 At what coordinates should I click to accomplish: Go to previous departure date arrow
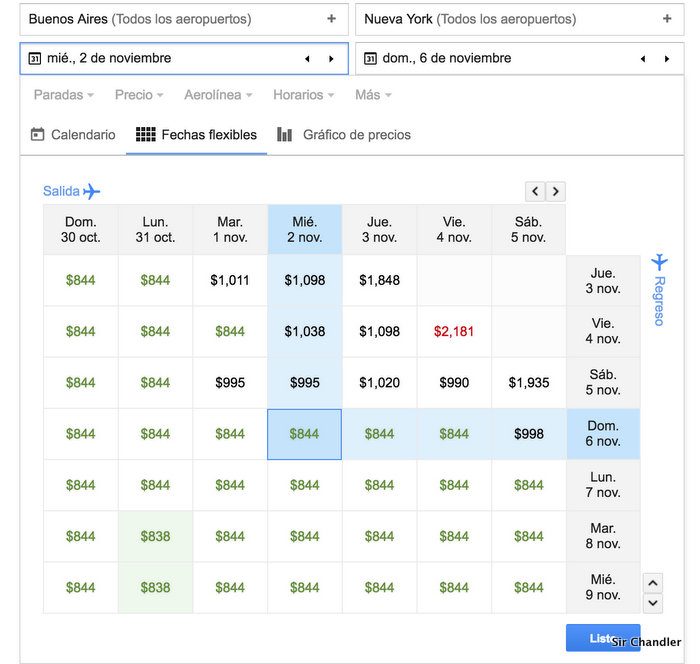[307, 58]
